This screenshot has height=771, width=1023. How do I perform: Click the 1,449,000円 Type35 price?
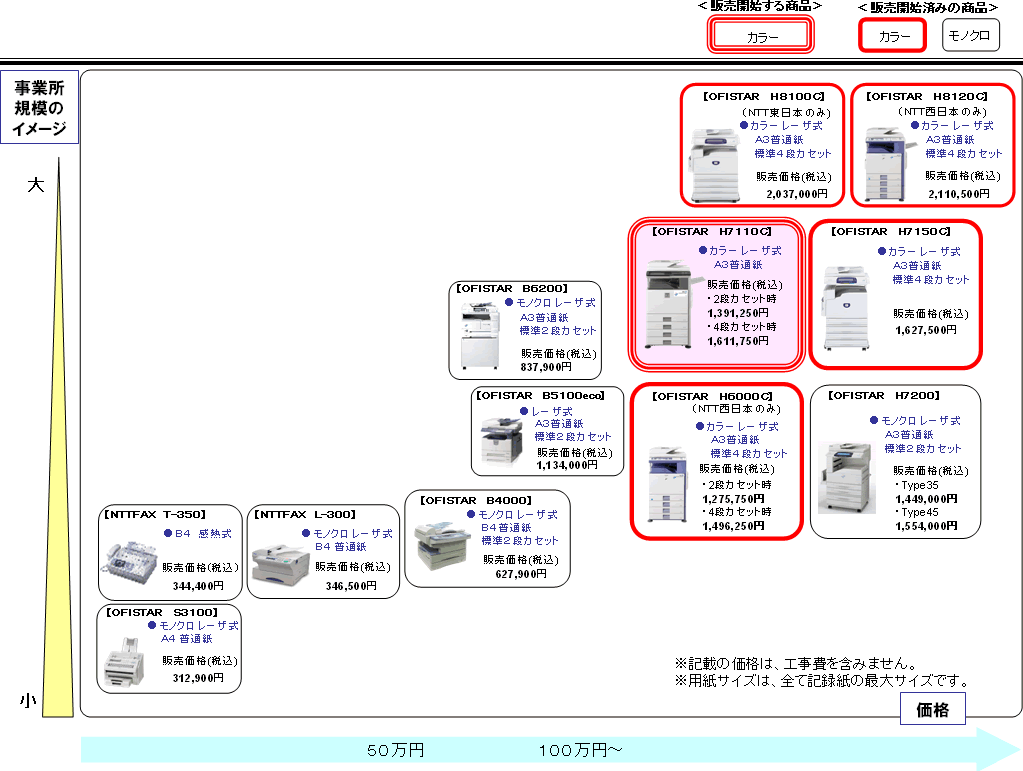click(926, 499)
